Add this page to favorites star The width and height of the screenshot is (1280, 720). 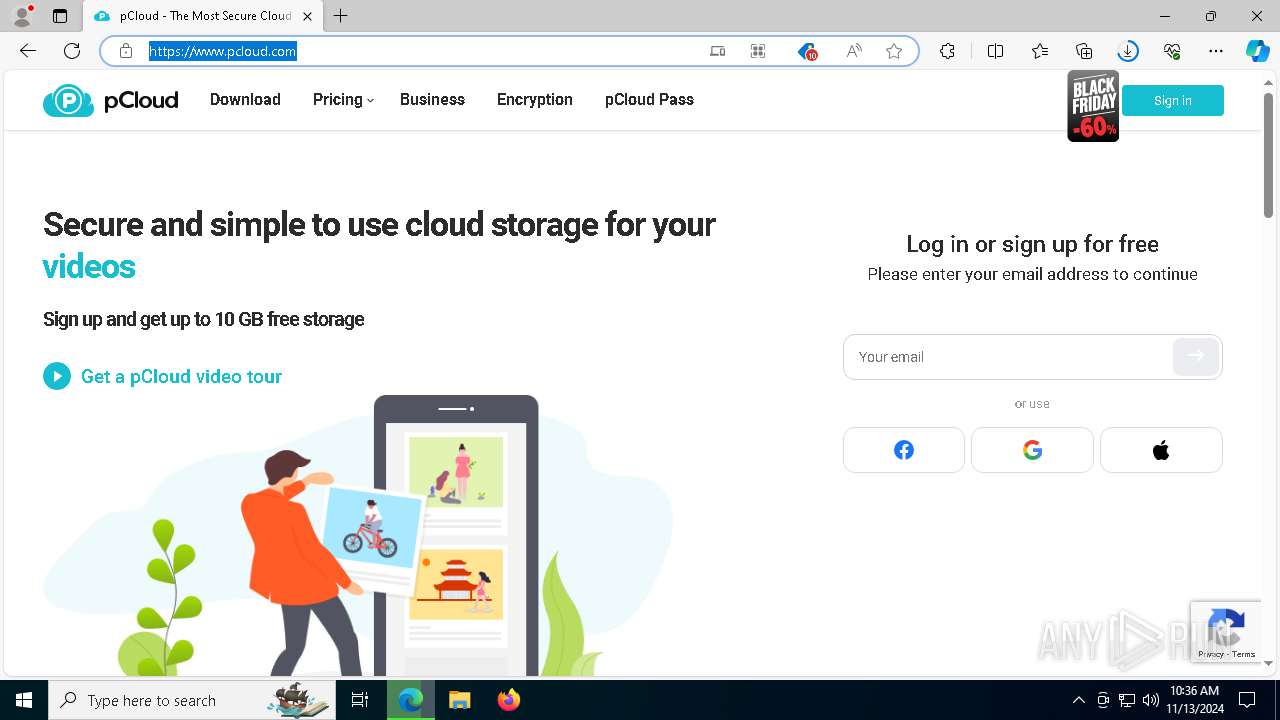pyautogui.click(x=894, y=51)
